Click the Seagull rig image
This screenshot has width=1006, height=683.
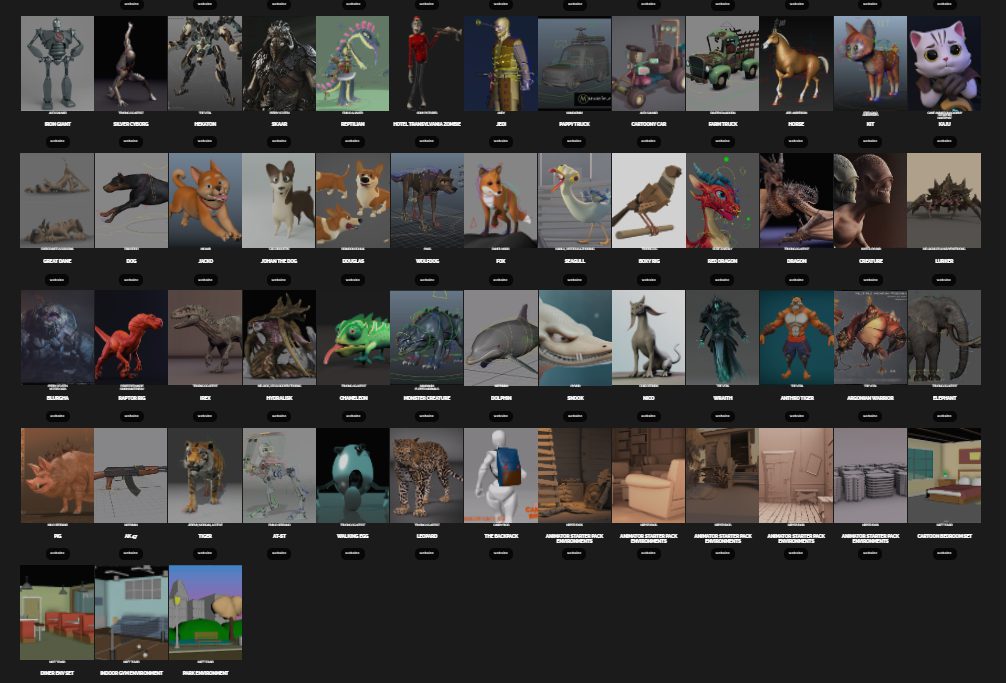tap(574, 200)
